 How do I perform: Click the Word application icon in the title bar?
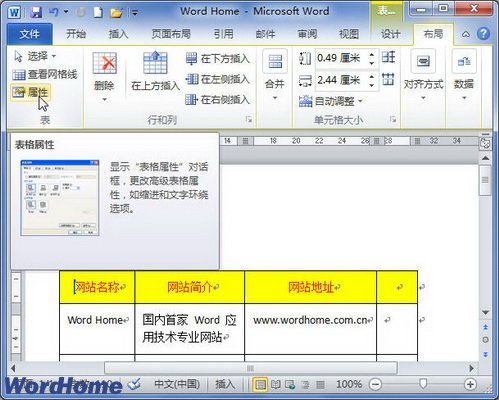14,13
